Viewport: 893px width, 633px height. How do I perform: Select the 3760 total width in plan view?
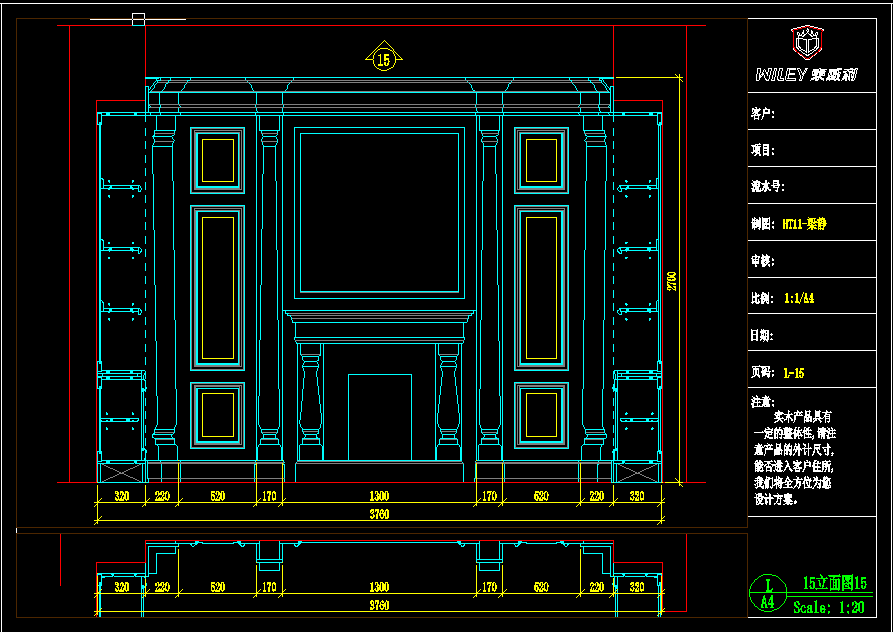[x=379, y=605]
